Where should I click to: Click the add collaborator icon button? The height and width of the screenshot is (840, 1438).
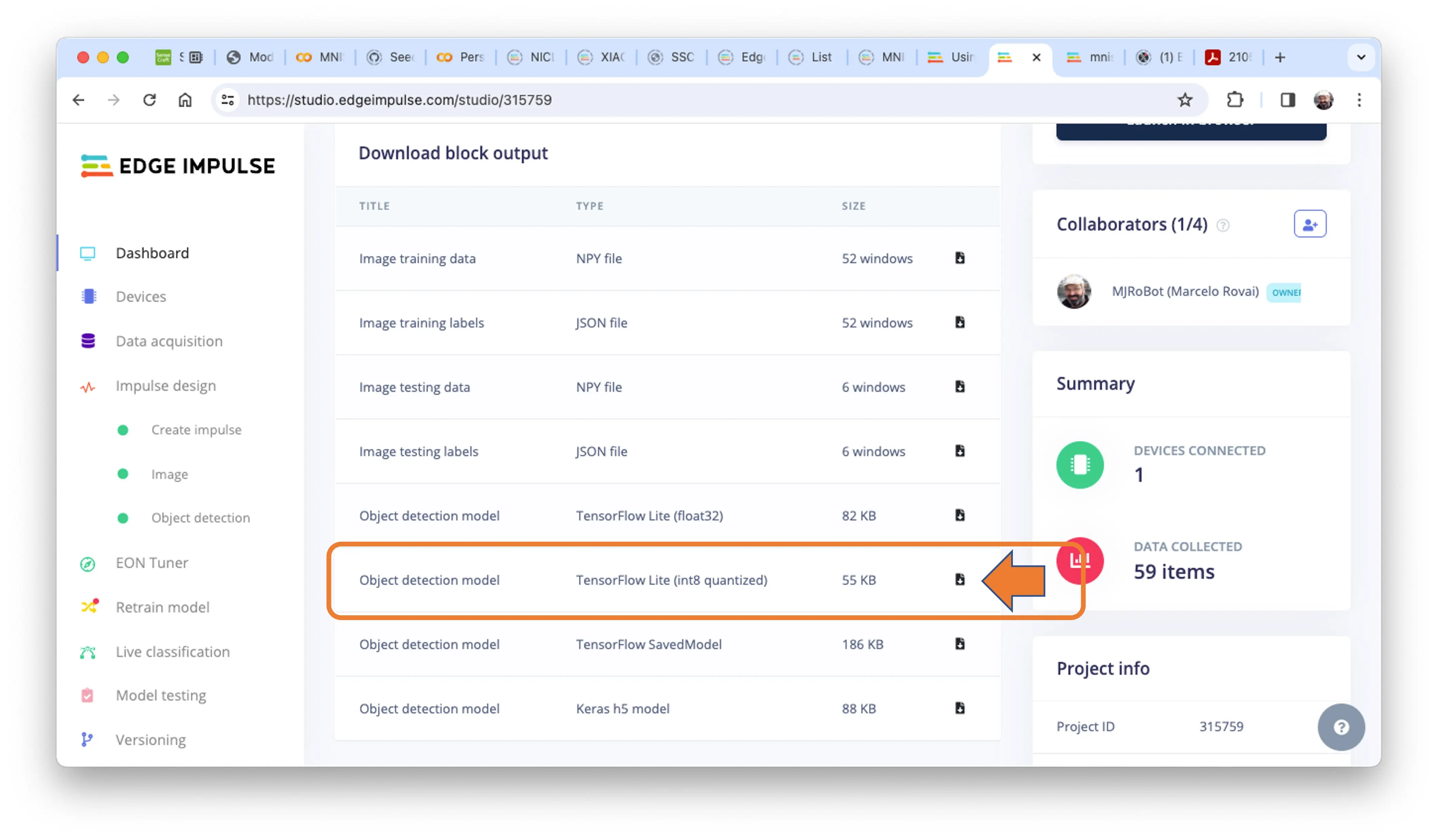(1310, 224)
